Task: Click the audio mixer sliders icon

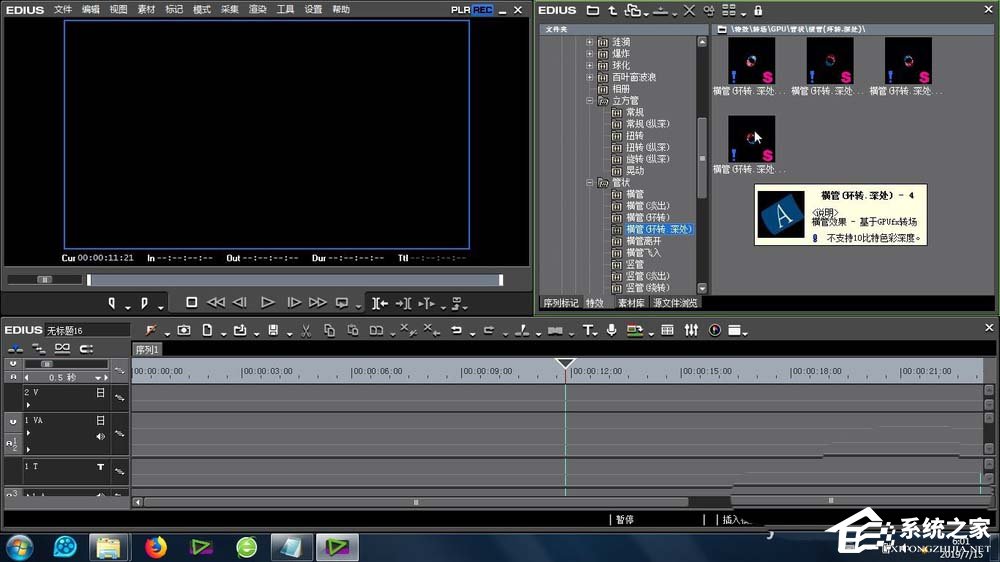Action: coord(691,330)
